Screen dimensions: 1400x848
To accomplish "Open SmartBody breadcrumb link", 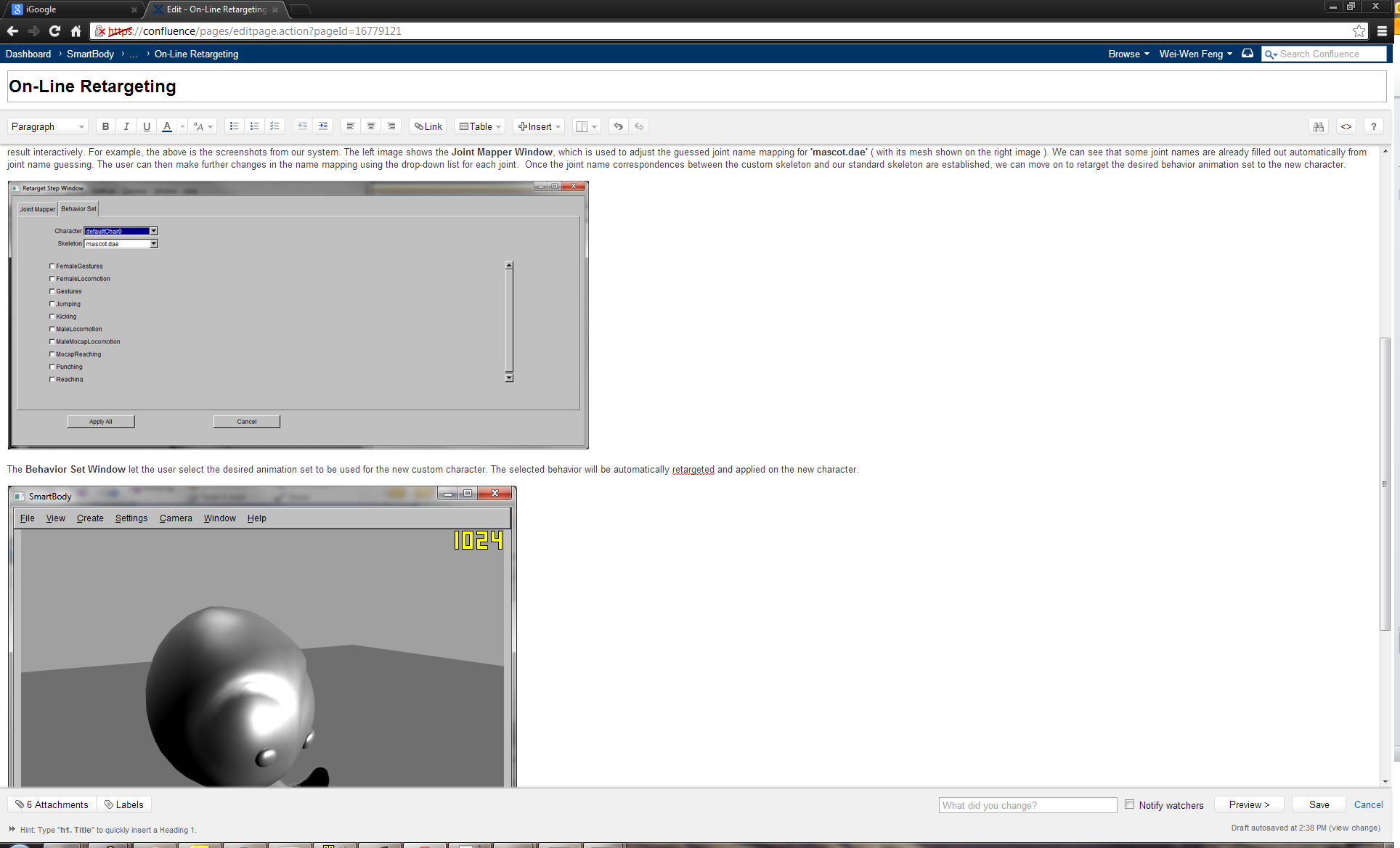I will [90, 54].
